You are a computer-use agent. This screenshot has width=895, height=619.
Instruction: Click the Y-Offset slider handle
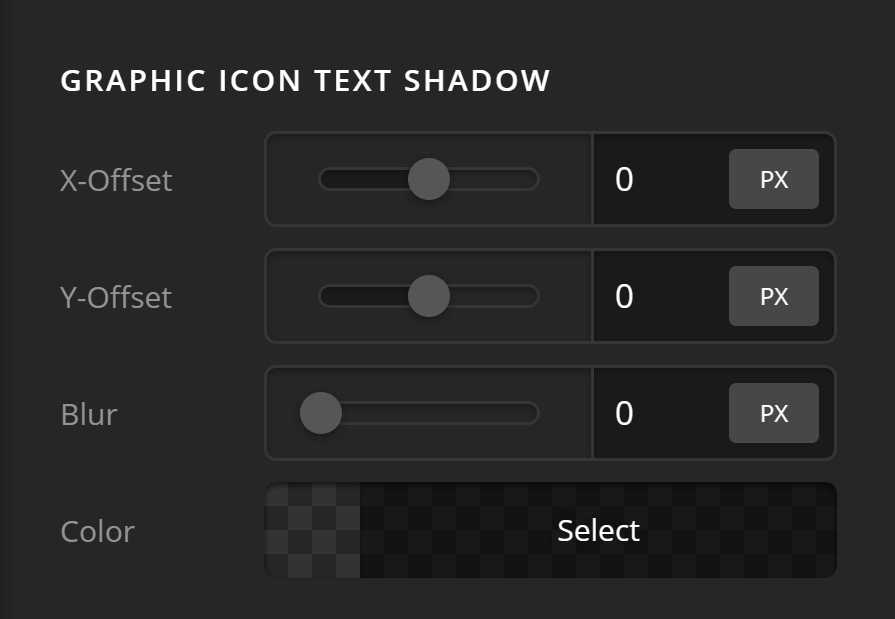click(x=429, y=296)
